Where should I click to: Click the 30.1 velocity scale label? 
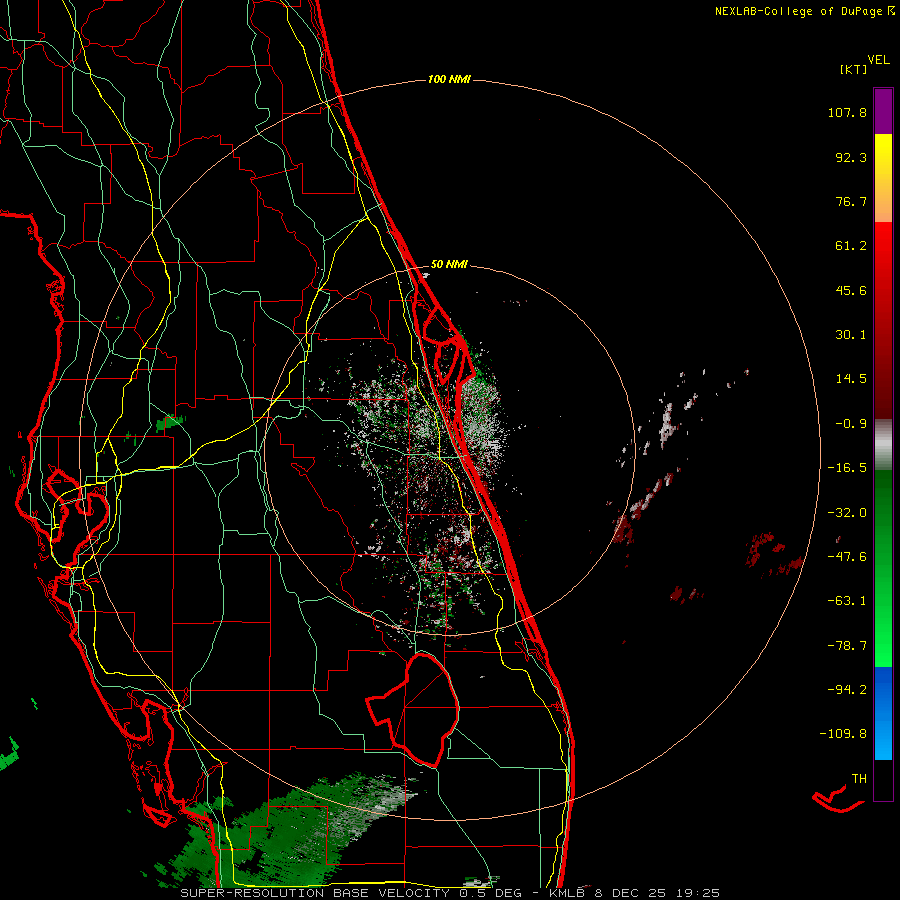851,335
